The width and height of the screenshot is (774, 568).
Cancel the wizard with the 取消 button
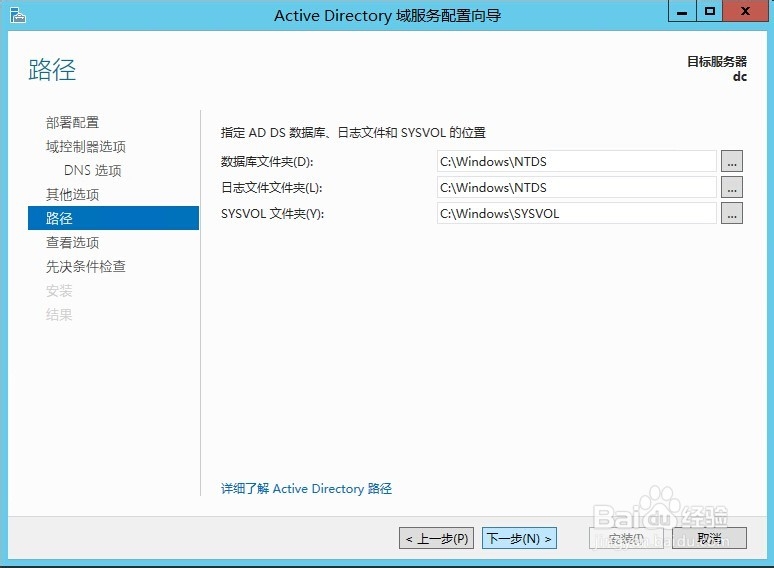[709, 538]
